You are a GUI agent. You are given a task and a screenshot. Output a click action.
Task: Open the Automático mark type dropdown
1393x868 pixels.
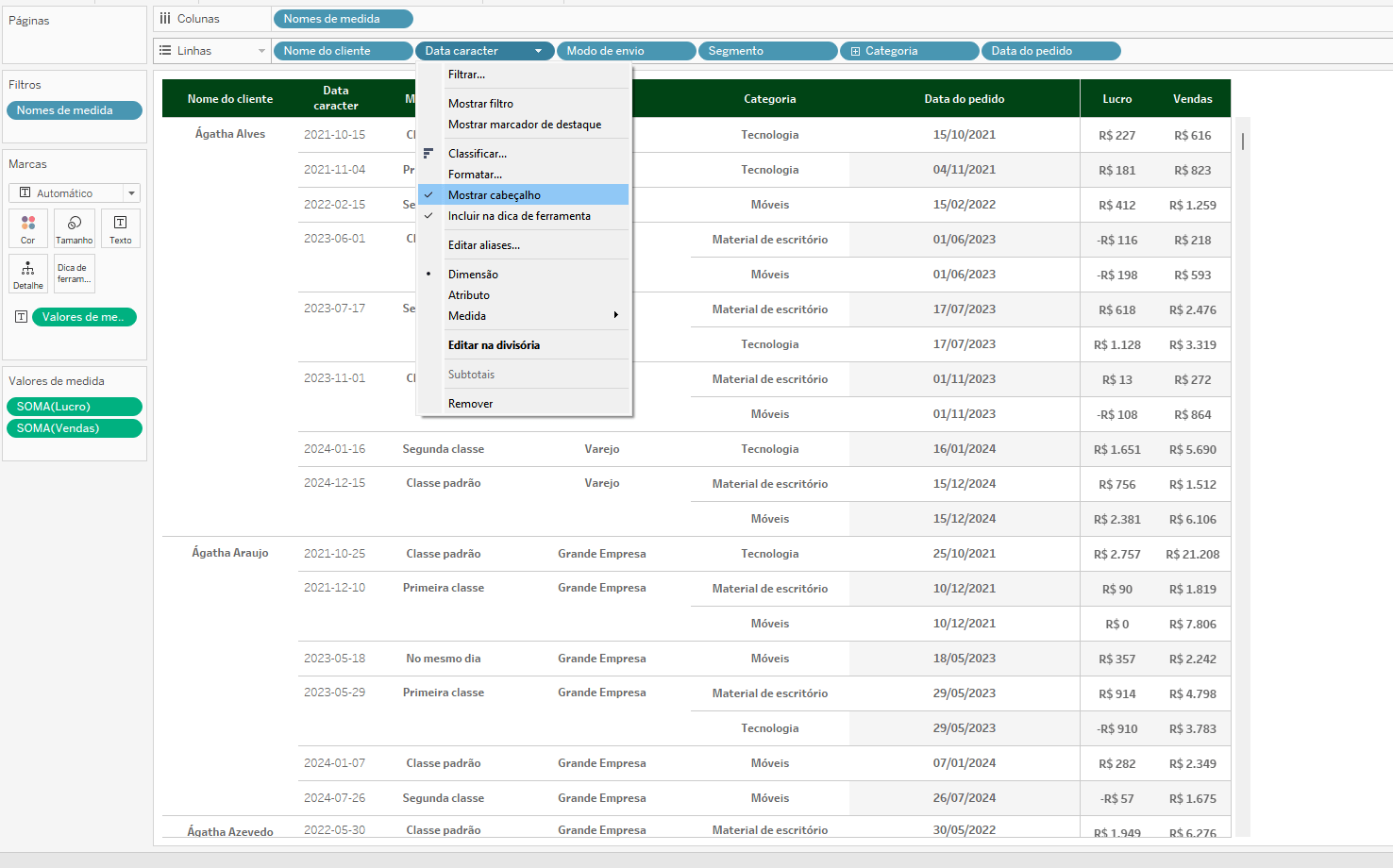(131, 193)
